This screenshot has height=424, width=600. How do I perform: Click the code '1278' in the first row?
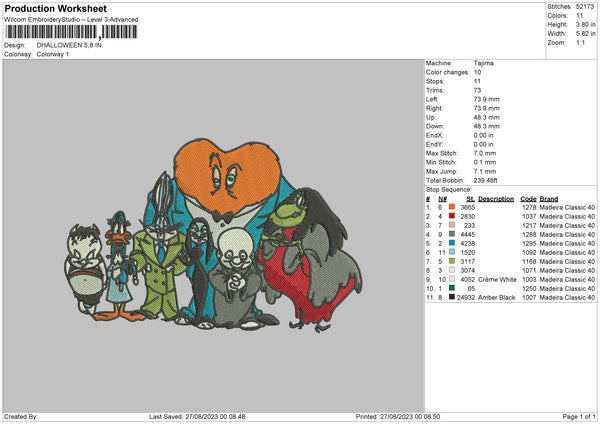click(529, 207)
